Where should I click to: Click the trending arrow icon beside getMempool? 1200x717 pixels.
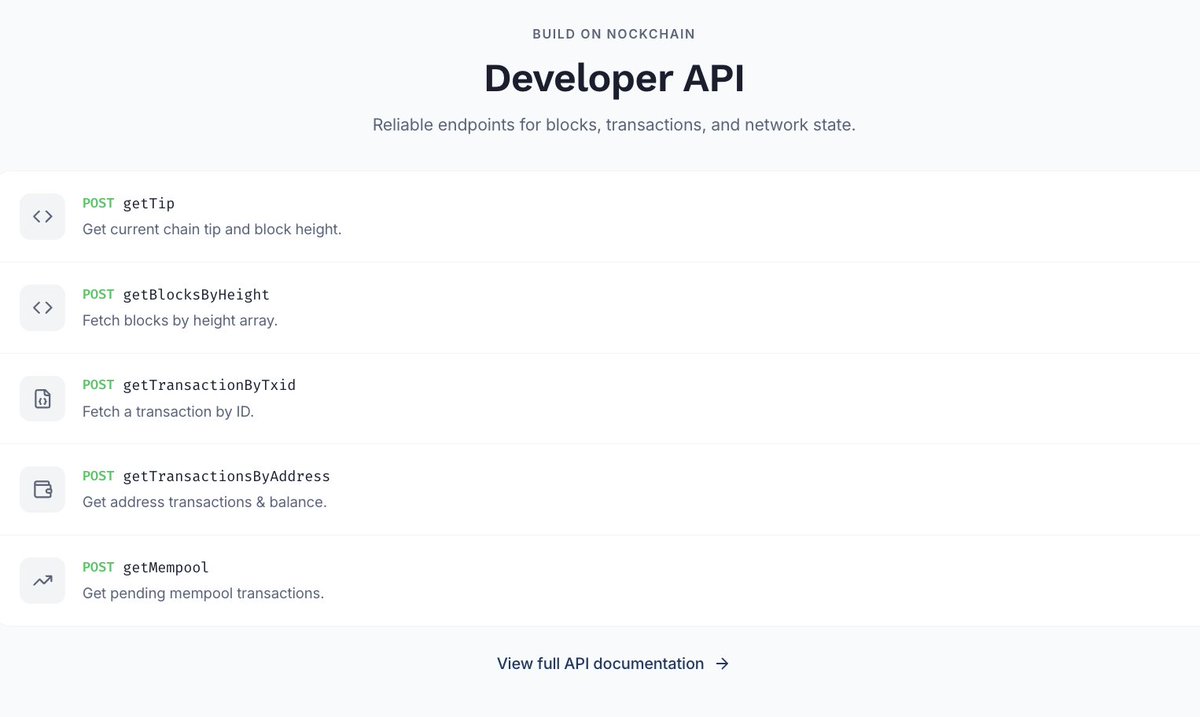point(42,580)
